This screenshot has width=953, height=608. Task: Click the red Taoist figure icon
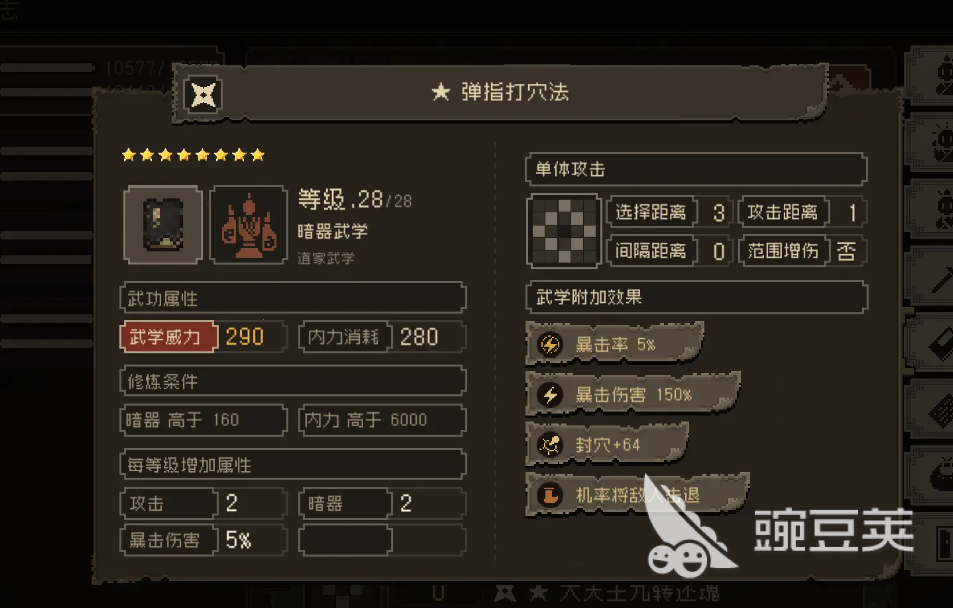(x=249, y=225)
